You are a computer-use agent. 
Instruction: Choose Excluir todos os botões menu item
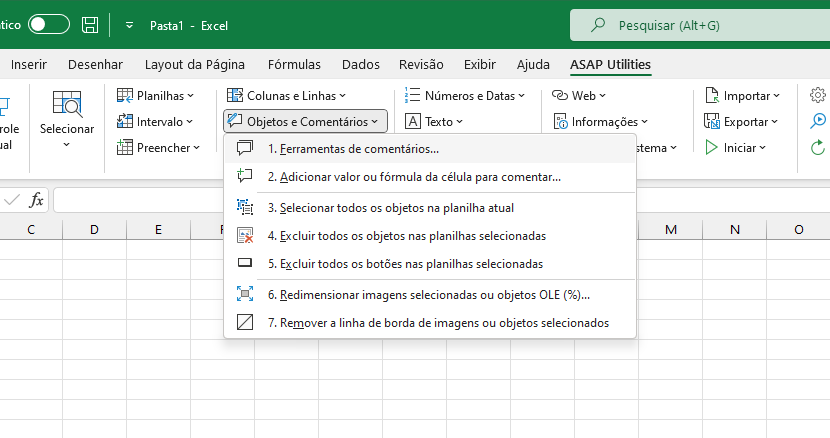[430, 264]
